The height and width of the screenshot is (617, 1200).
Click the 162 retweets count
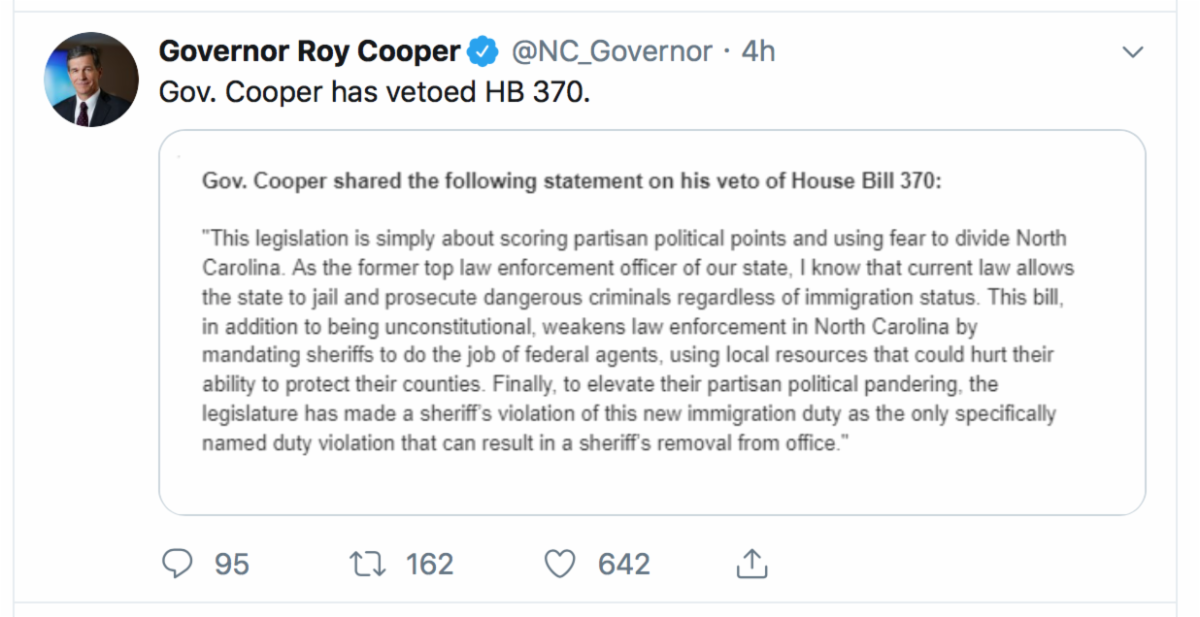click(429, 564)
